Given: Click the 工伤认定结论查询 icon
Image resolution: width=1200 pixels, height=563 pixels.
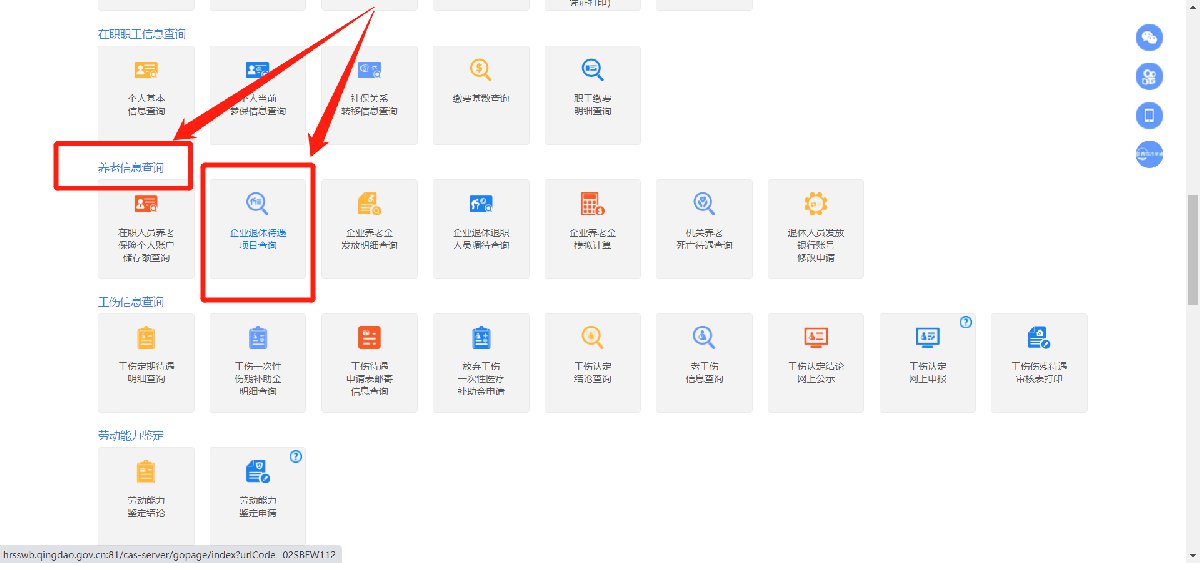Looking at the screenshot, I should 593,337.
